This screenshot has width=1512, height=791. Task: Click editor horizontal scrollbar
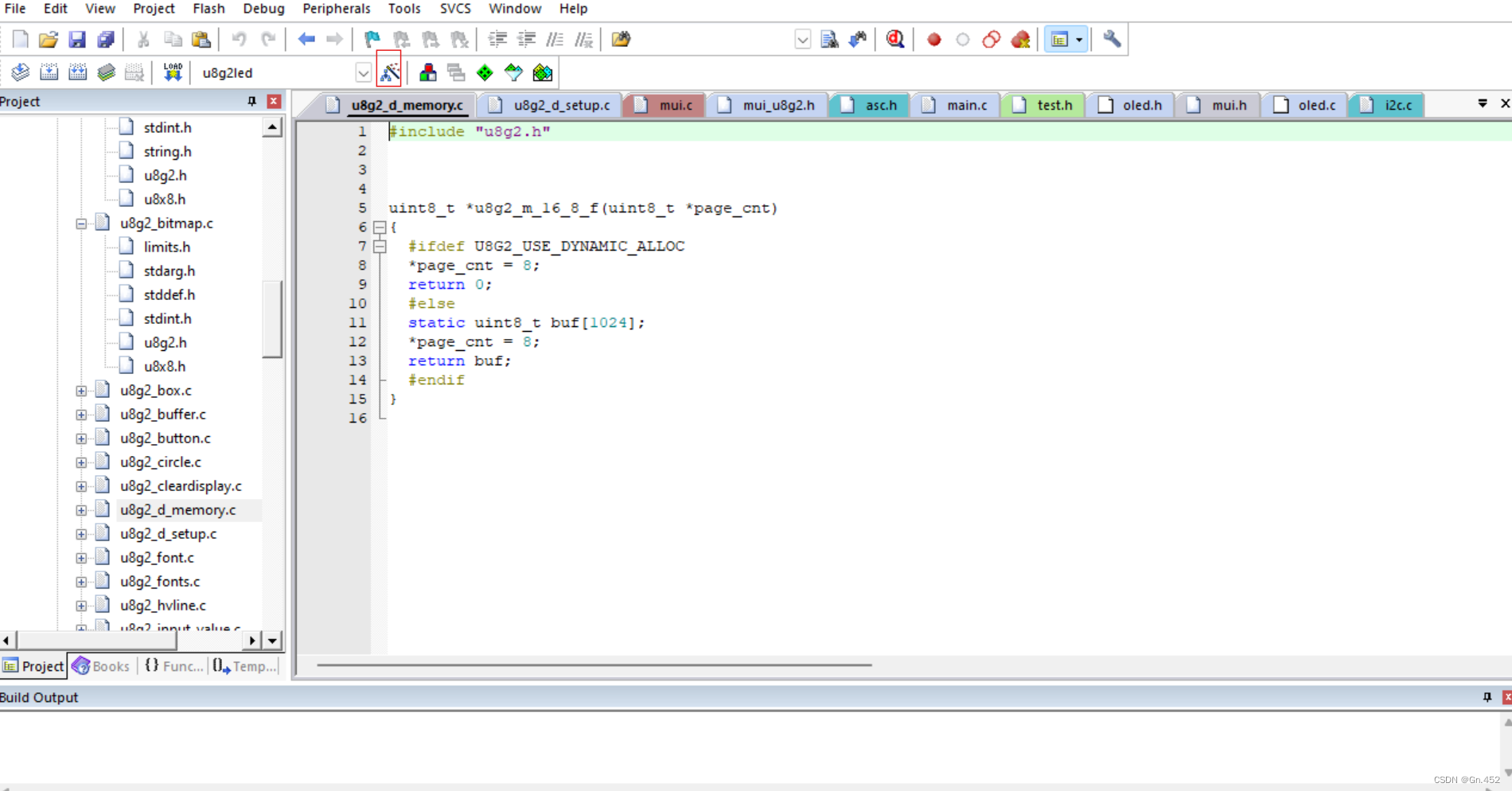(x=594, y=664)
